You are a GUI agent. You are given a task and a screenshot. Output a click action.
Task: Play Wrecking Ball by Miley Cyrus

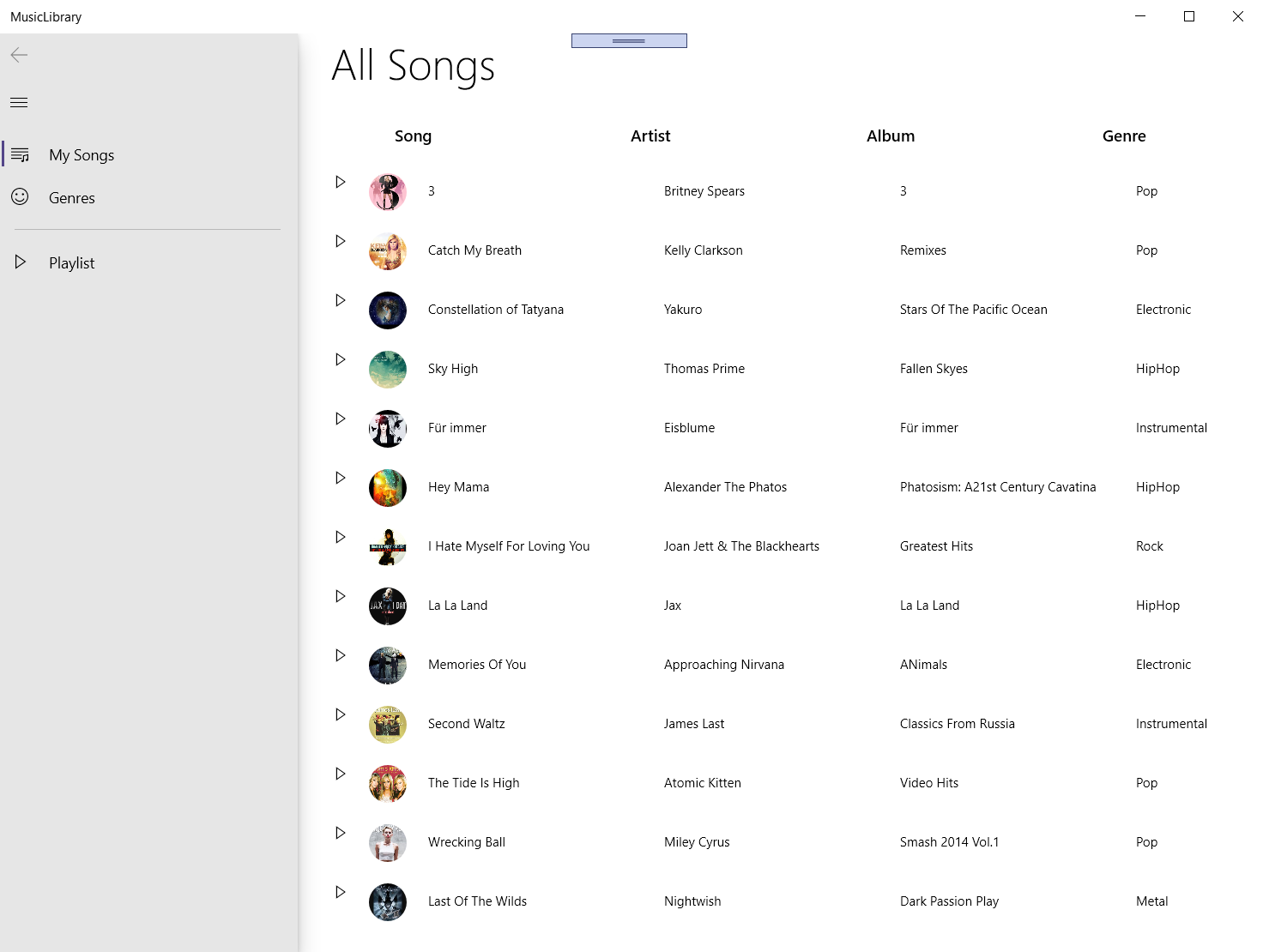(x=340, y=832)
